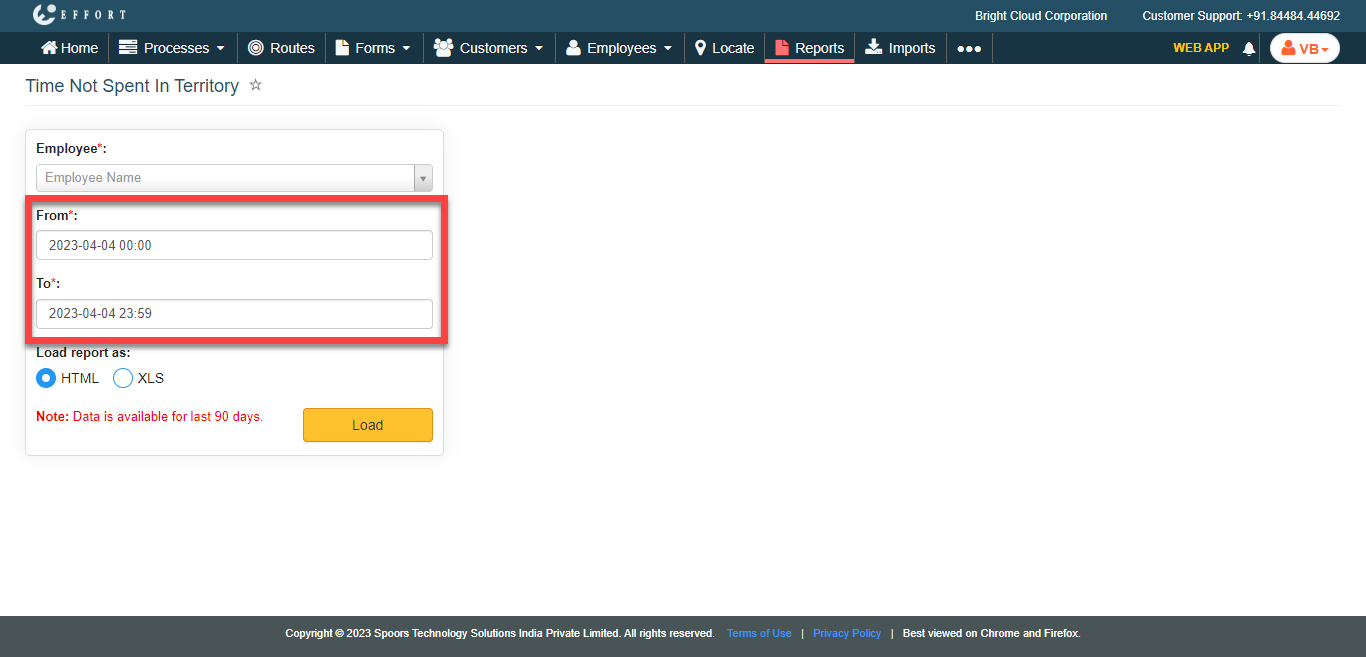Star this report as favorite
Image resolution: width=1366 pixels, height=657 pixels.
click(x=256, y=86)
